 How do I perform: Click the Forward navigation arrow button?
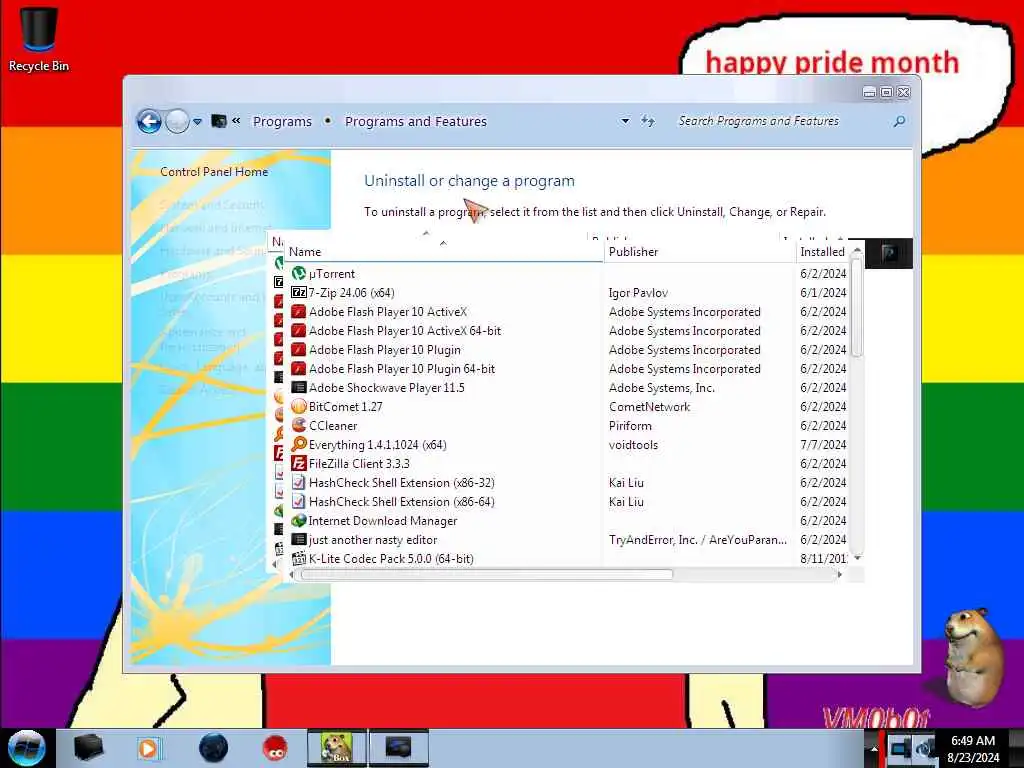coord(177,121)
